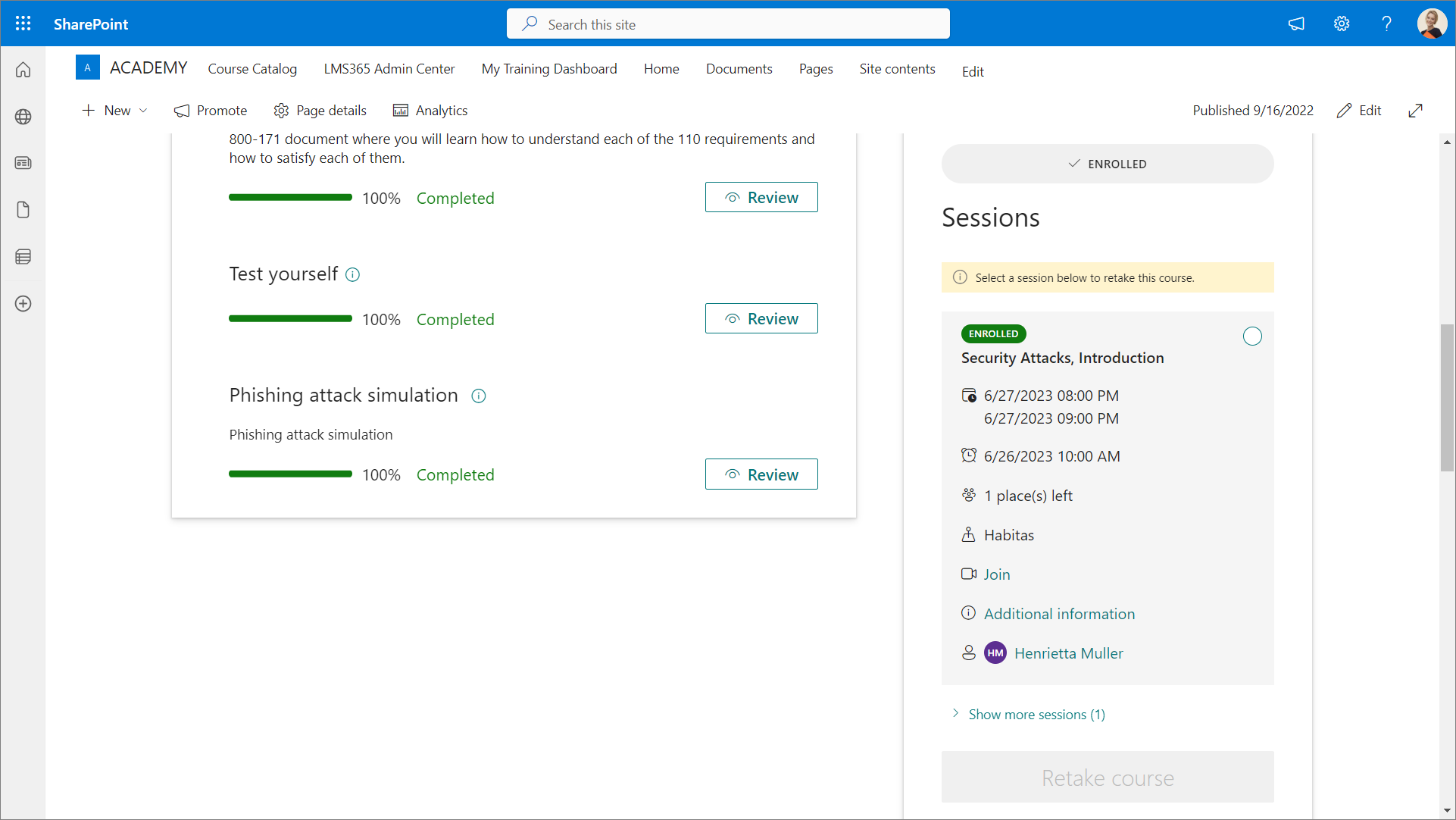The image size is (1456, 820).
Task: Select the Security Attacks session radio button
Action: pyautogui.click(x=1252, y=336)
